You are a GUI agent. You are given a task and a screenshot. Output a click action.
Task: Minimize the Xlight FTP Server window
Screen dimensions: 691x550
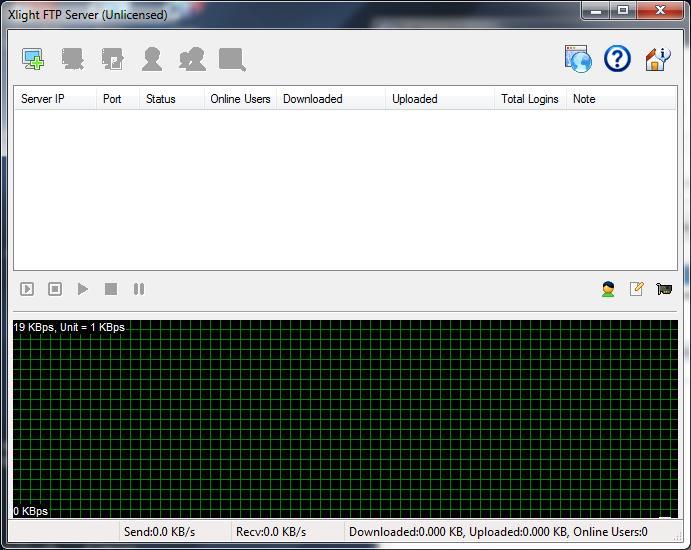coord(596,11)
